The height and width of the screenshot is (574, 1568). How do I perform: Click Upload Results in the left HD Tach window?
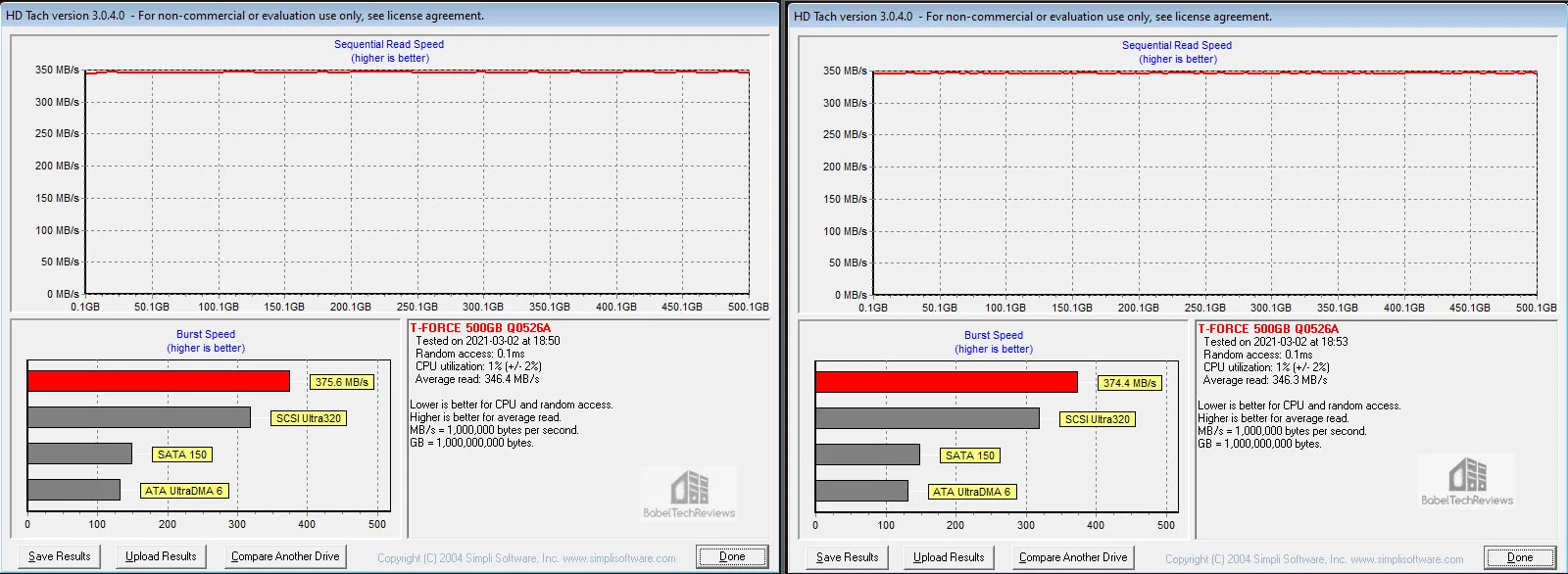161,556
